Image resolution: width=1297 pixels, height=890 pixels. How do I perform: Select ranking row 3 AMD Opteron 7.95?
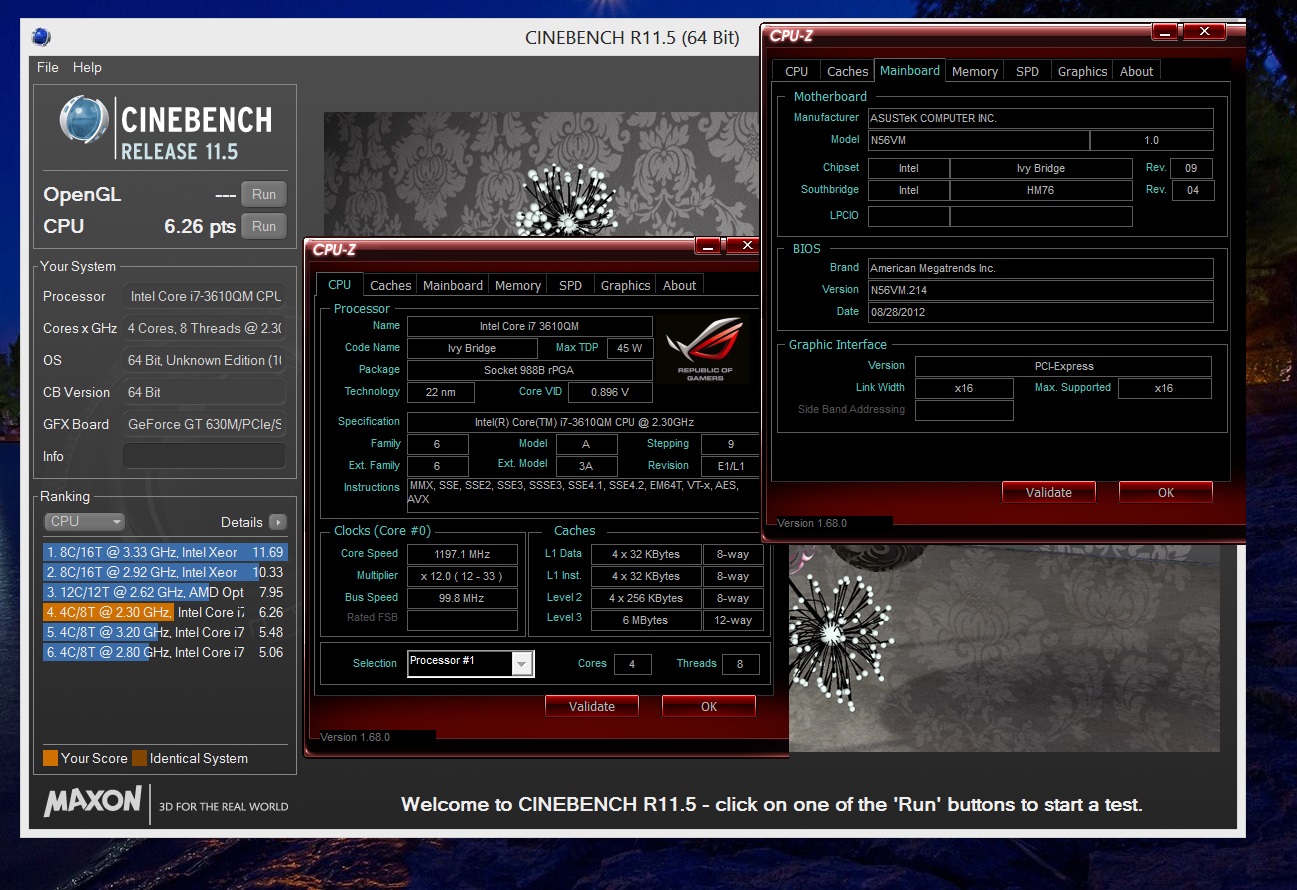pyautogui.click(x=165, y=592)
